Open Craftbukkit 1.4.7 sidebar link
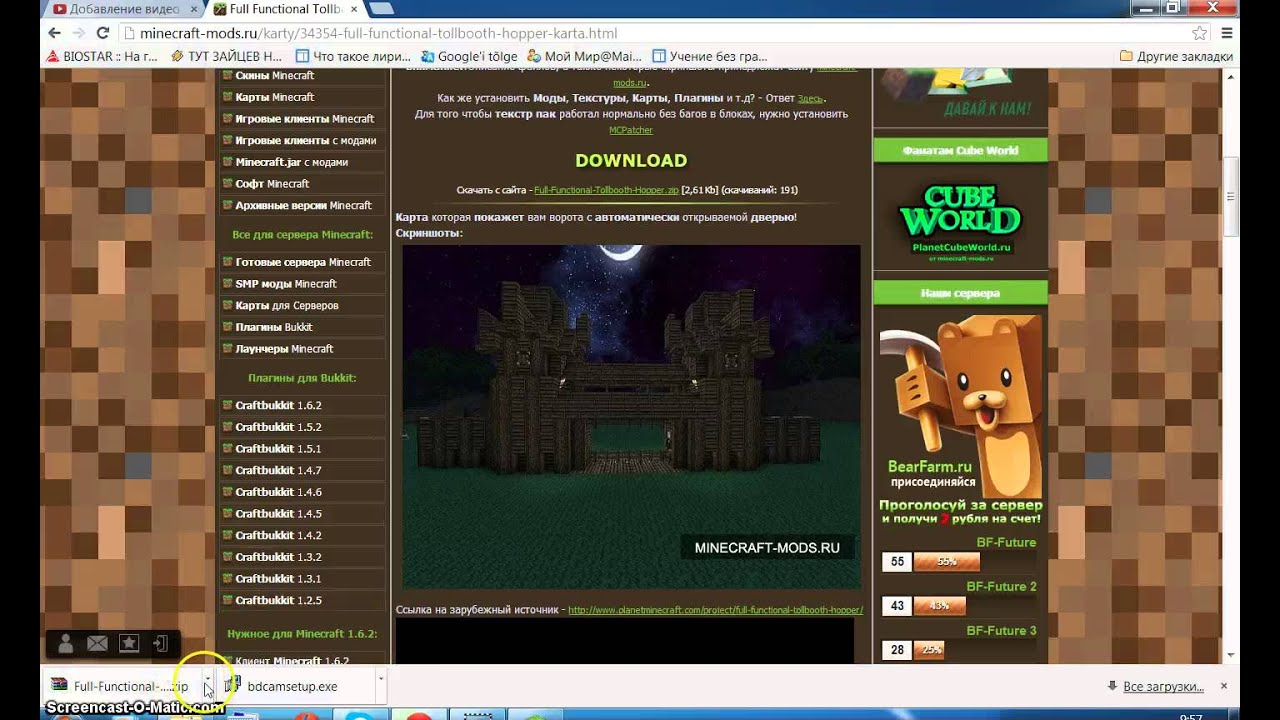1280x720 pixels. click(x=303, y=470)
